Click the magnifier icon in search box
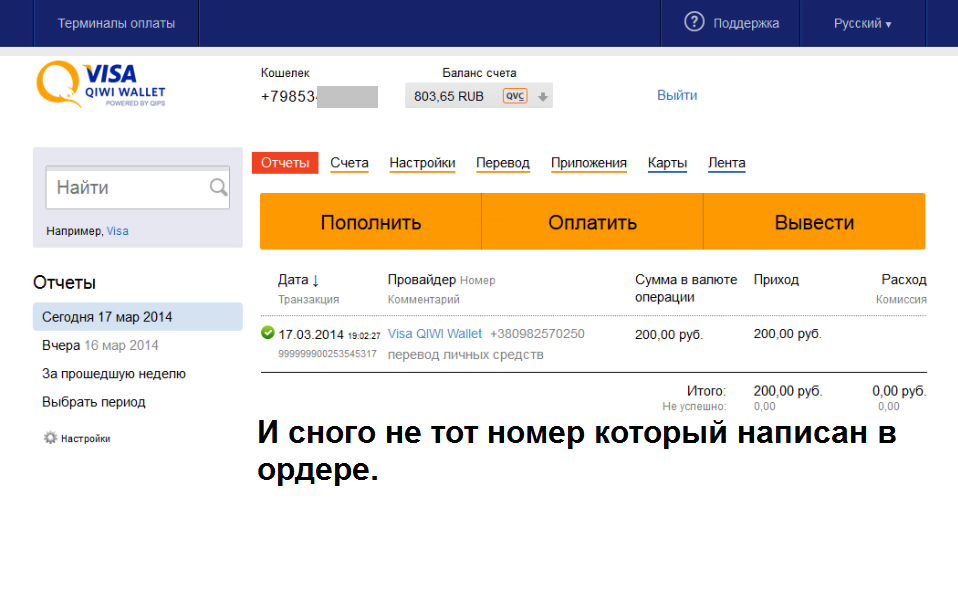This screenshot has height=608, width=958. pyautogui.click(x=218, y=187)
